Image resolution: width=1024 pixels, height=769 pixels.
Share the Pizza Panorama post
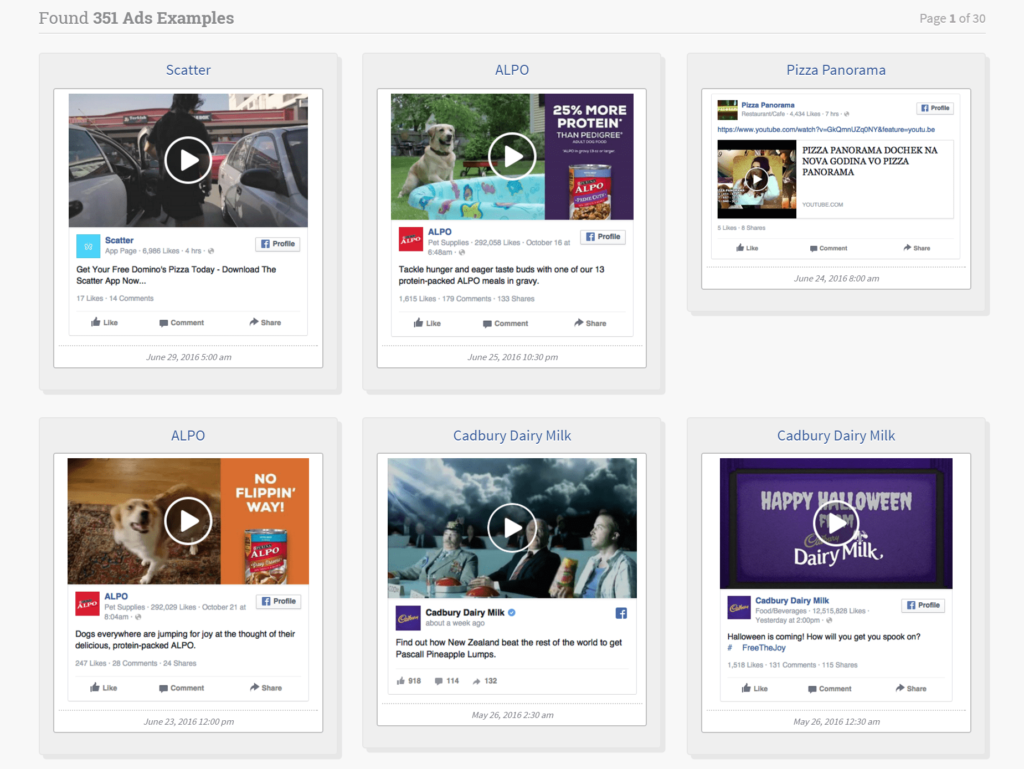[917, 248]
